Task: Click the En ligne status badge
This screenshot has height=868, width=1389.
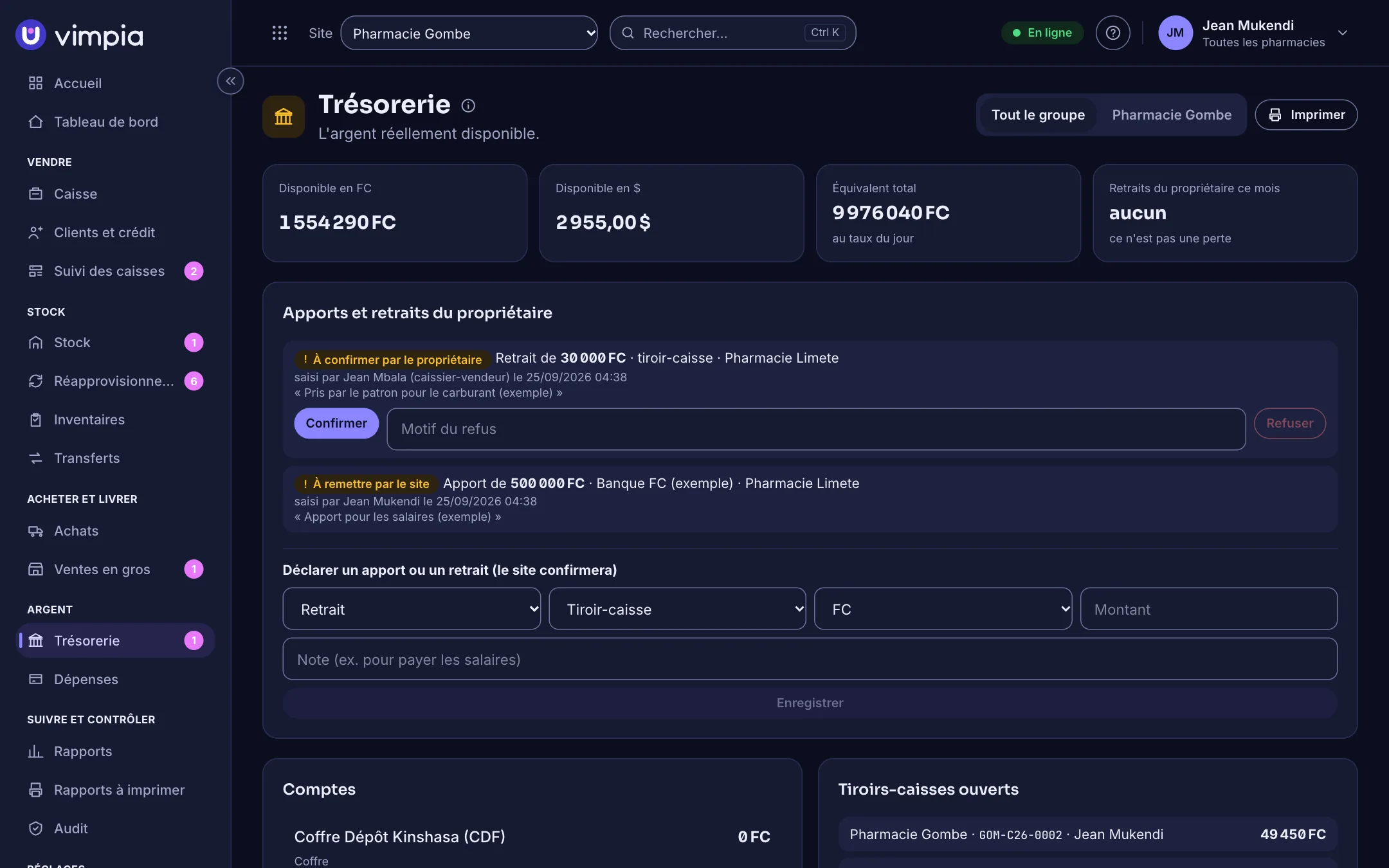Action: coord(1042,33)
